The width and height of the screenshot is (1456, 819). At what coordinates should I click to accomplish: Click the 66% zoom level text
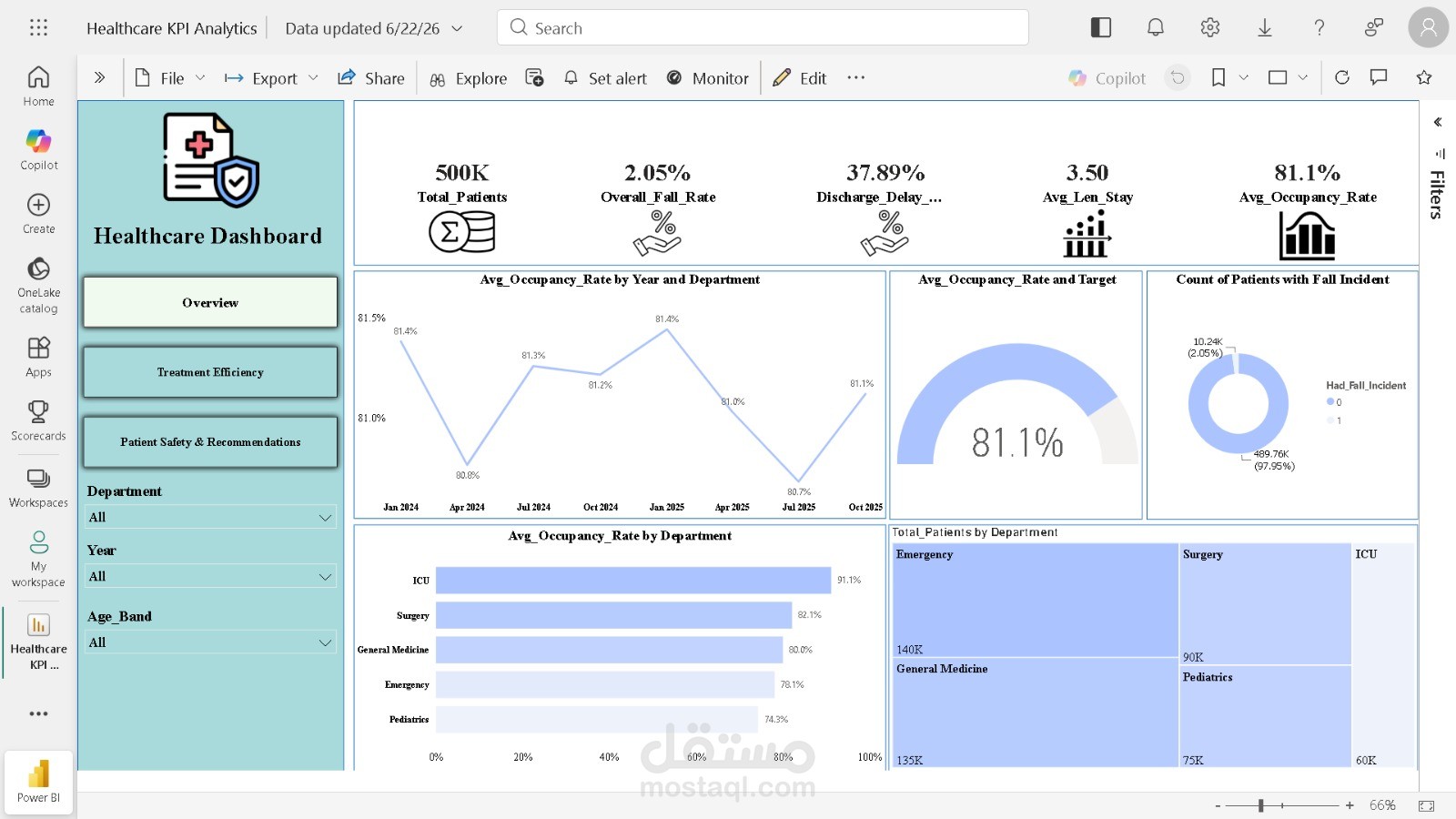point(1382,805)
